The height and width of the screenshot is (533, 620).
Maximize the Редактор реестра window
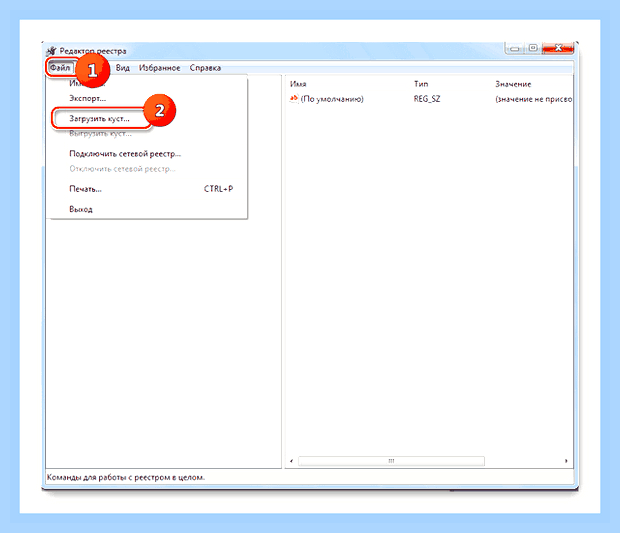click(x=533, y=48)
